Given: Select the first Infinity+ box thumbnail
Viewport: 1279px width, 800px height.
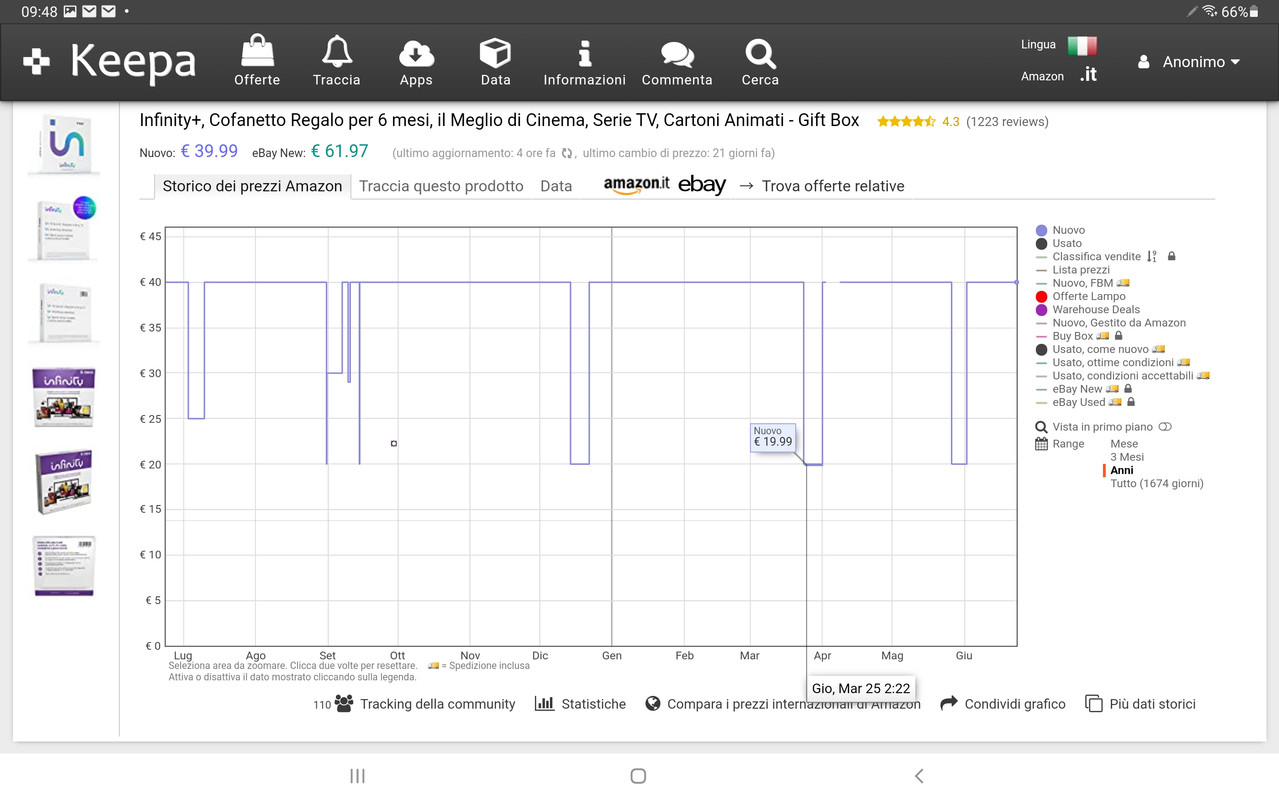Looking at the screenshot, I should pos(63,144).
